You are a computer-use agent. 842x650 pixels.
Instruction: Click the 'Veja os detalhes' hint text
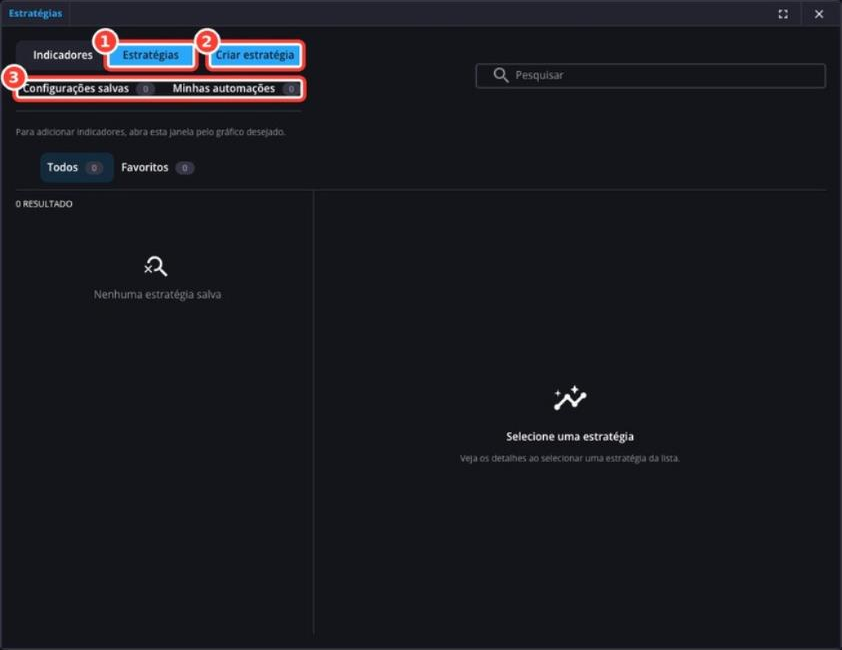tap(570, 458)
